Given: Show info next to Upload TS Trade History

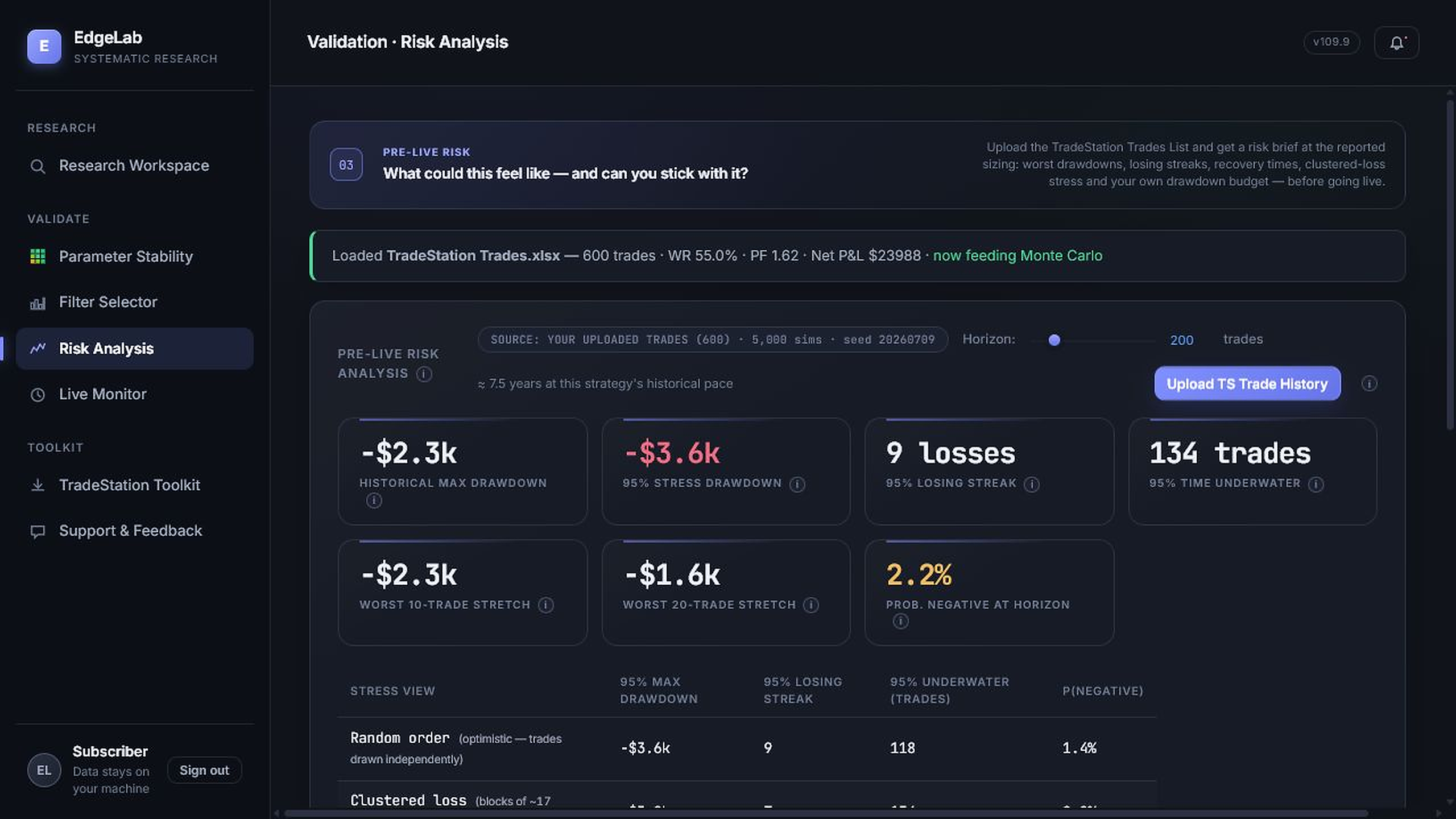Looking at the screenshot, I should tap(1369, 383).
